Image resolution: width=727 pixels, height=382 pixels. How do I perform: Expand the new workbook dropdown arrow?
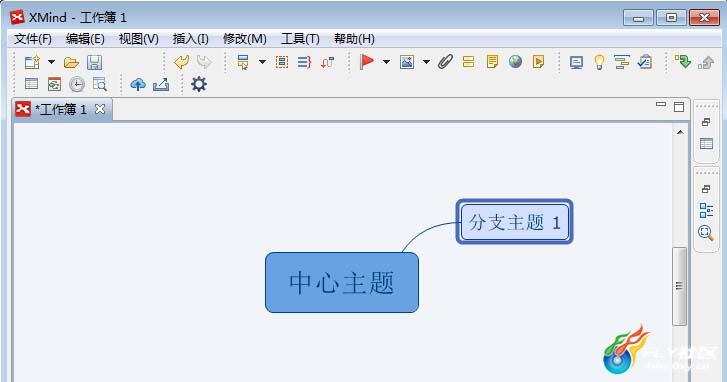click(51, 62)
